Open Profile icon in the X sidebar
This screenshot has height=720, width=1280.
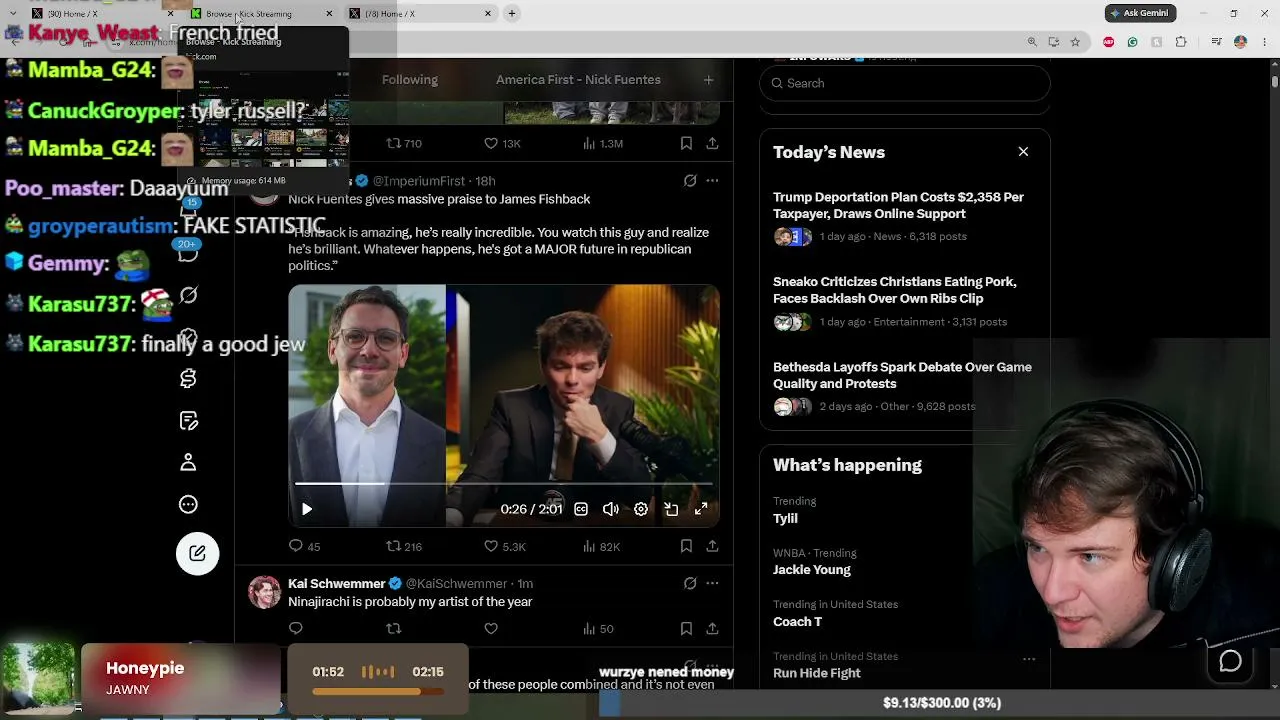(x=188, y=463)
